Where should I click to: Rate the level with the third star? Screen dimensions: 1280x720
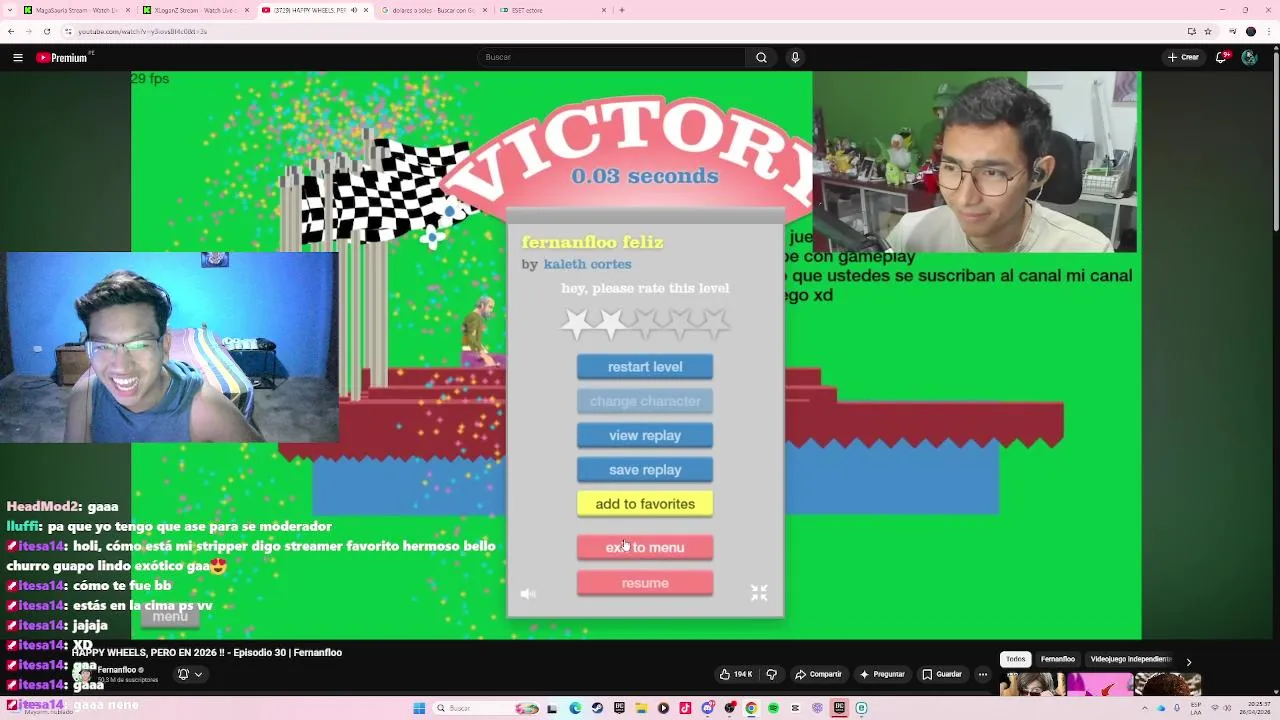click(645, 323)
